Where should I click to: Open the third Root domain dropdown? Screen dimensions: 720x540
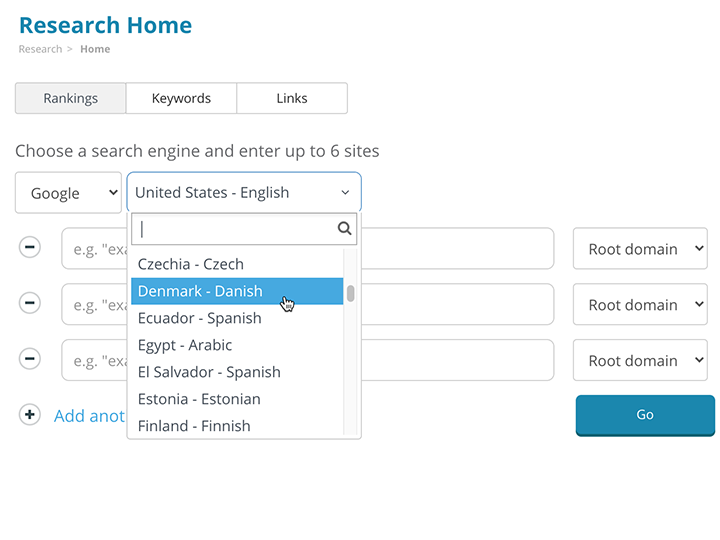pyautogui.click(x=640, y=361)
